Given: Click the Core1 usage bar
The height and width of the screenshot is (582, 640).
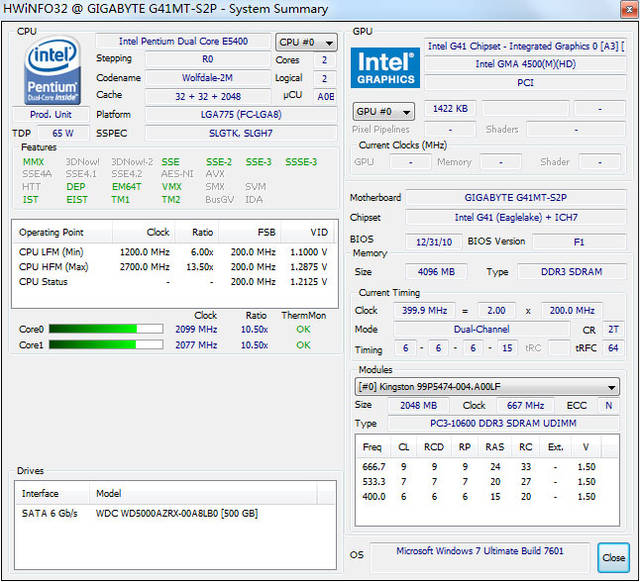Looking at the screenshot, I should 106,345.
